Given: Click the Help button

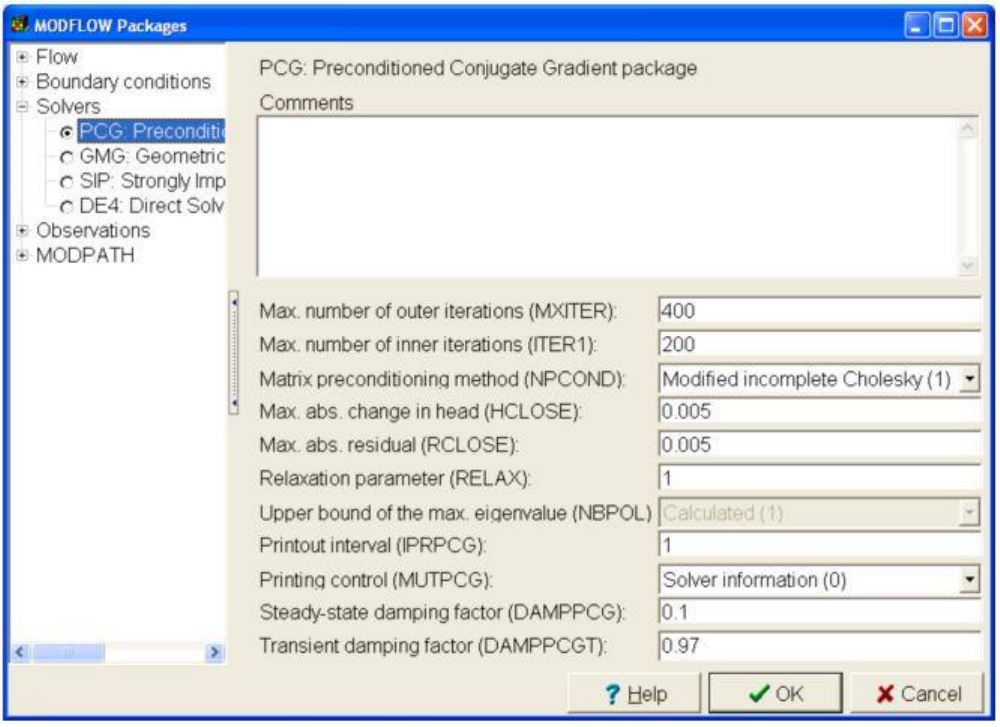Looking at the screenshot, I should pyautogui.click(x=635, y=693).
